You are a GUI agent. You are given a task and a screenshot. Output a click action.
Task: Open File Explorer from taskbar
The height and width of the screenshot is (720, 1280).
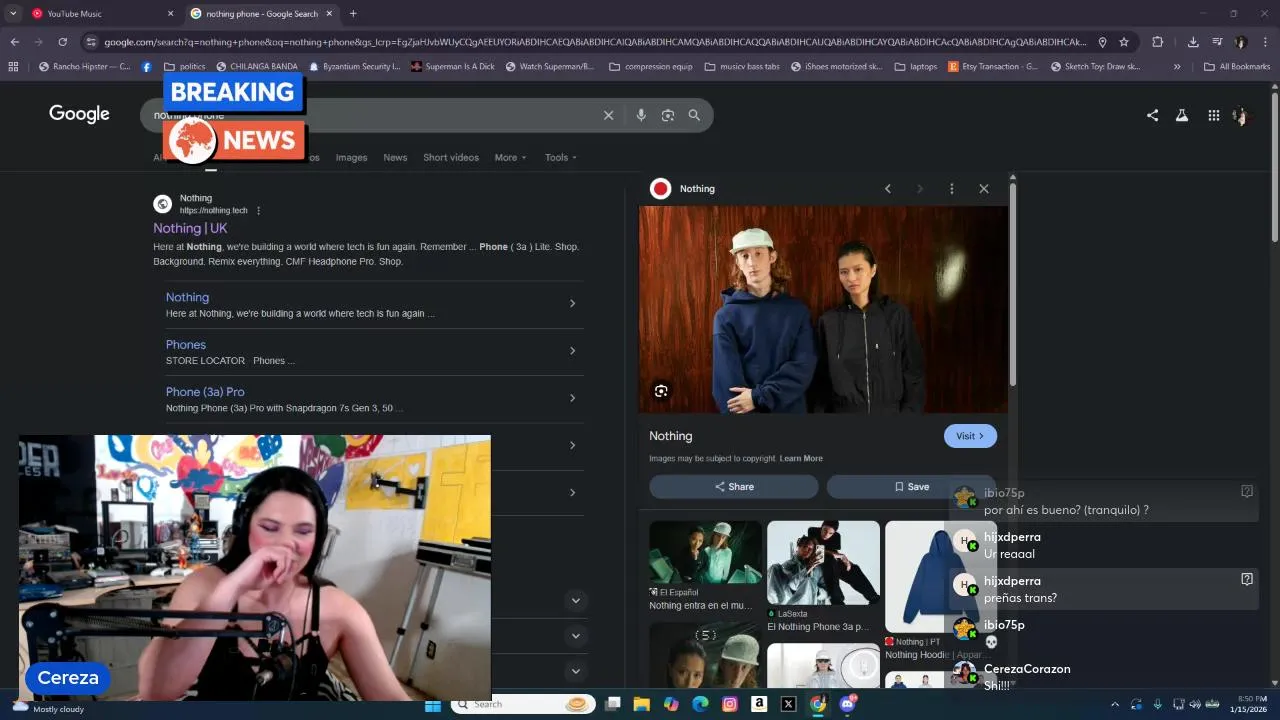pos(642,704)
